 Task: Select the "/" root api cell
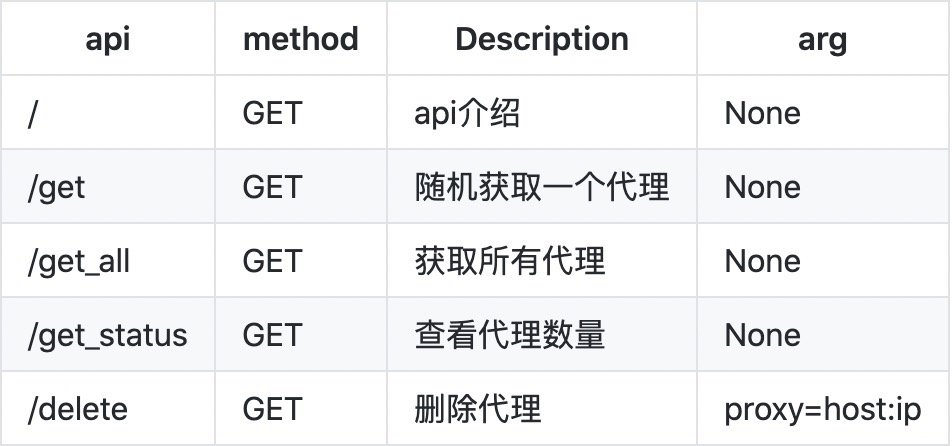[34, 113]
